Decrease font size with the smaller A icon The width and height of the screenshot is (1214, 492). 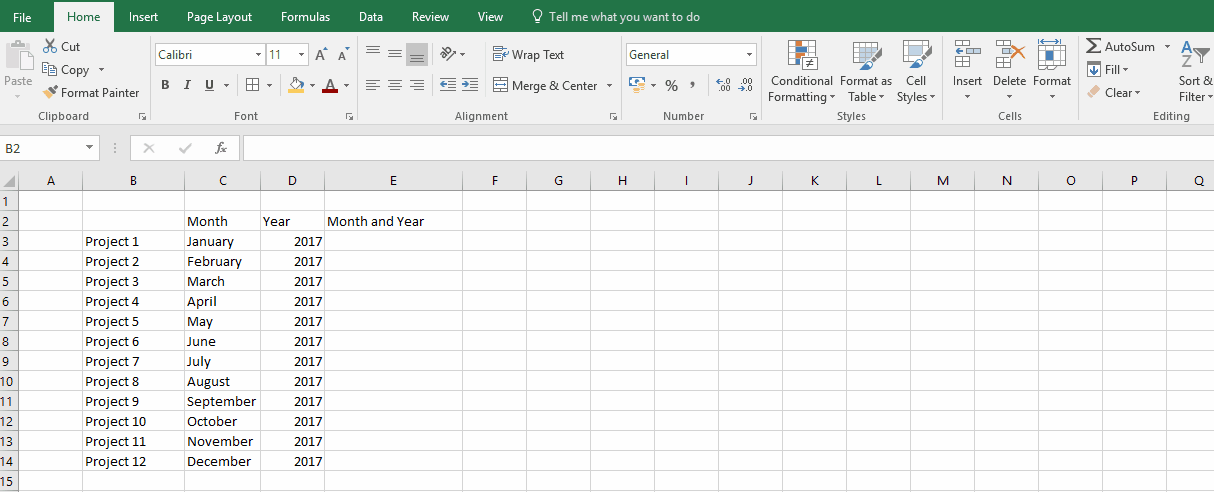click(x=344, y=55)
